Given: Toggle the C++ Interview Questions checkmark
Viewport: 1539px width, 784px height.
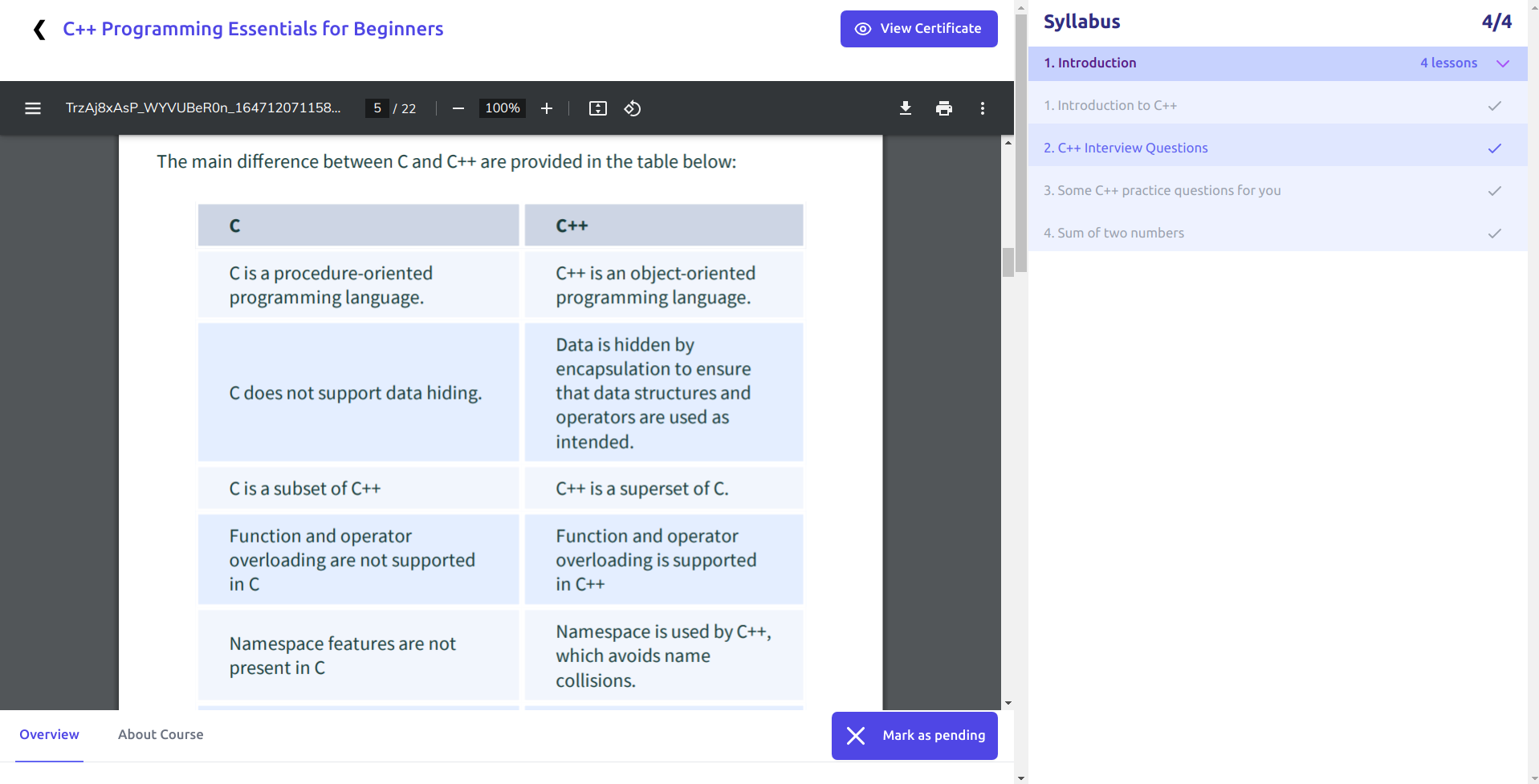Looking at the screenshot, I should 1494,148.
